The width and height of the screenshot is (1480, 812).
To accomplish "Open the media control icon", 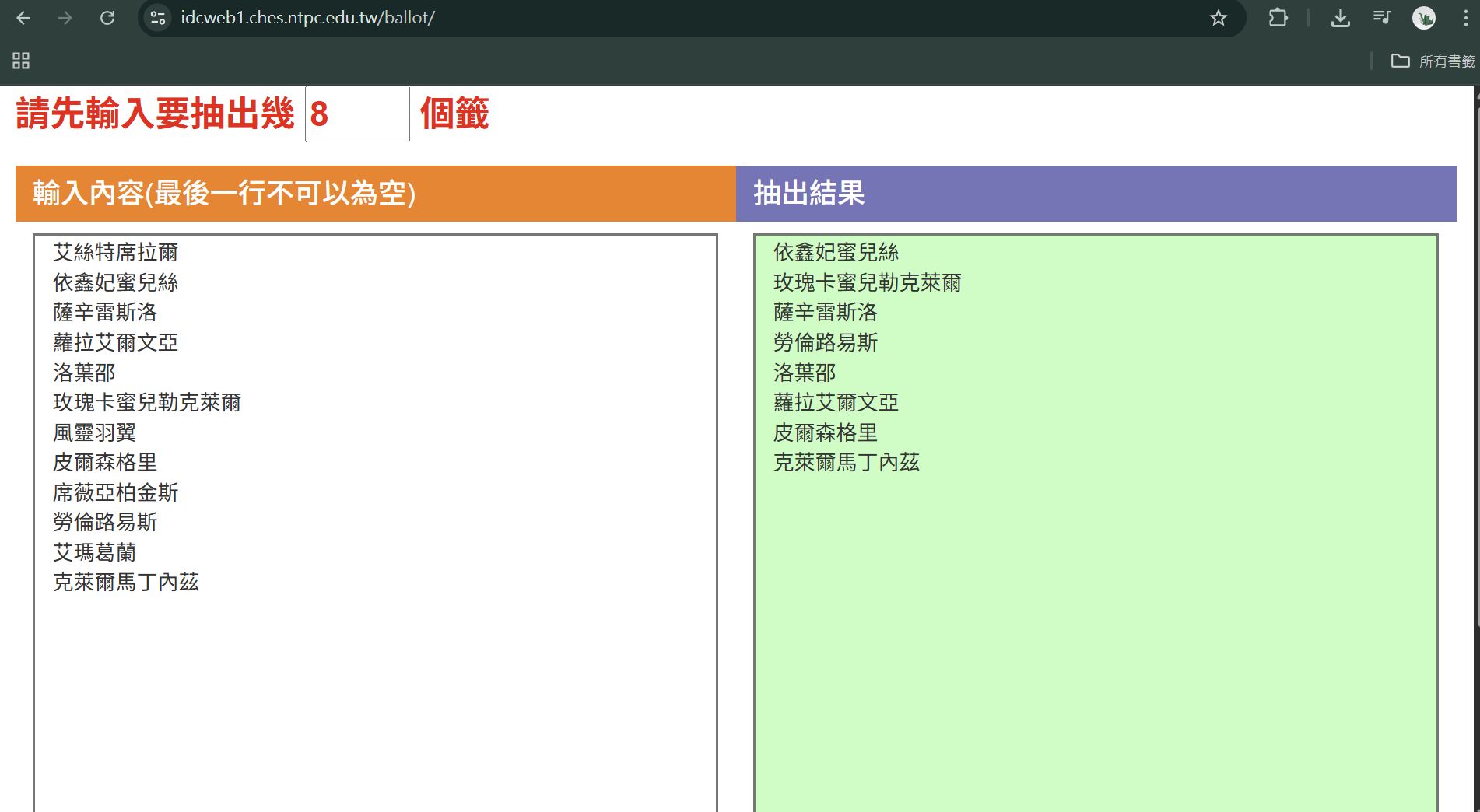I will pyautogui.click(x=1382, y=18).
